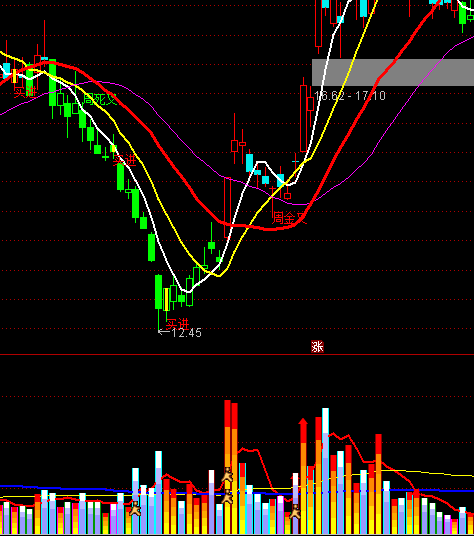The height and width of the screenshot is (536, 474).
Task: Click the lower running-person icon on tall red bar
Action: tap(227, 497)
